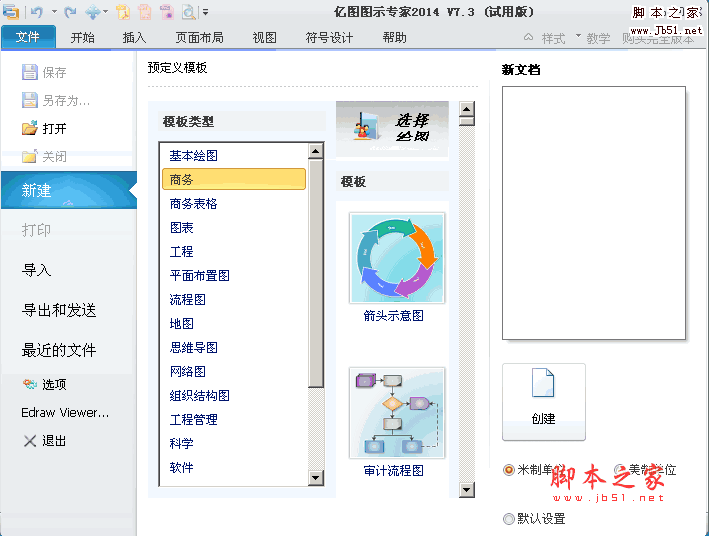Collapse the ribbon with the caret icon
The height and width of the screenshot is (536, 709).
click(x=528, y=37)
